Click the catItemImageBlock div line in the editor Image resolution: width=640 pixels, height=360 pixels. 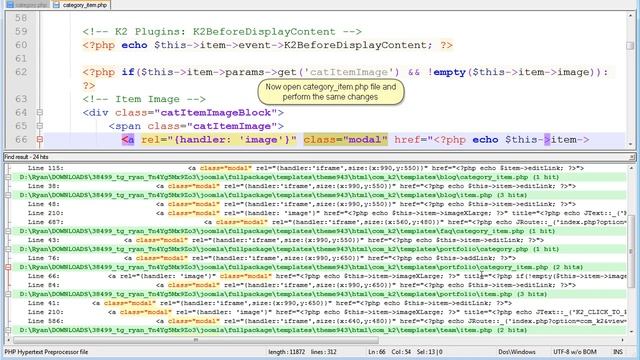point(183,112)
